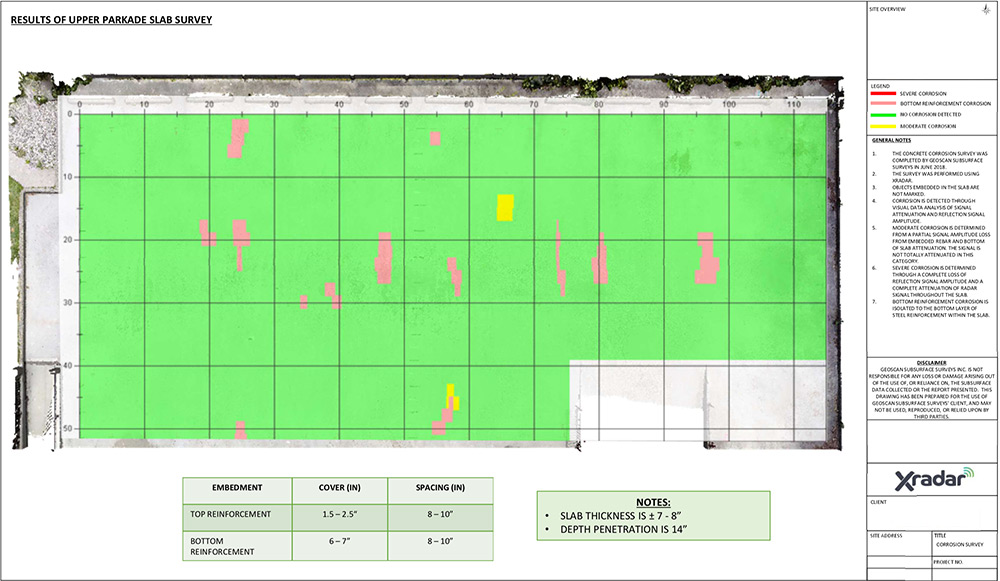1000x581 pixels.
Task: Click the pink Bottom Reinforcement Corrosion legend bar
Action: [883, 103]
